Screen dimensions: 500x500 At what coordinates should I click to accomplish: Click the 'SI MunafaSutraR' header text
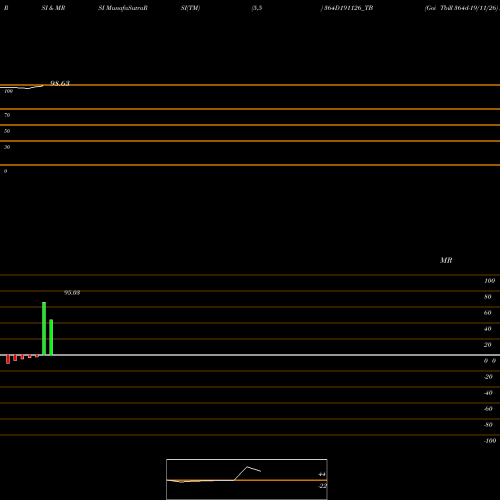123,8
